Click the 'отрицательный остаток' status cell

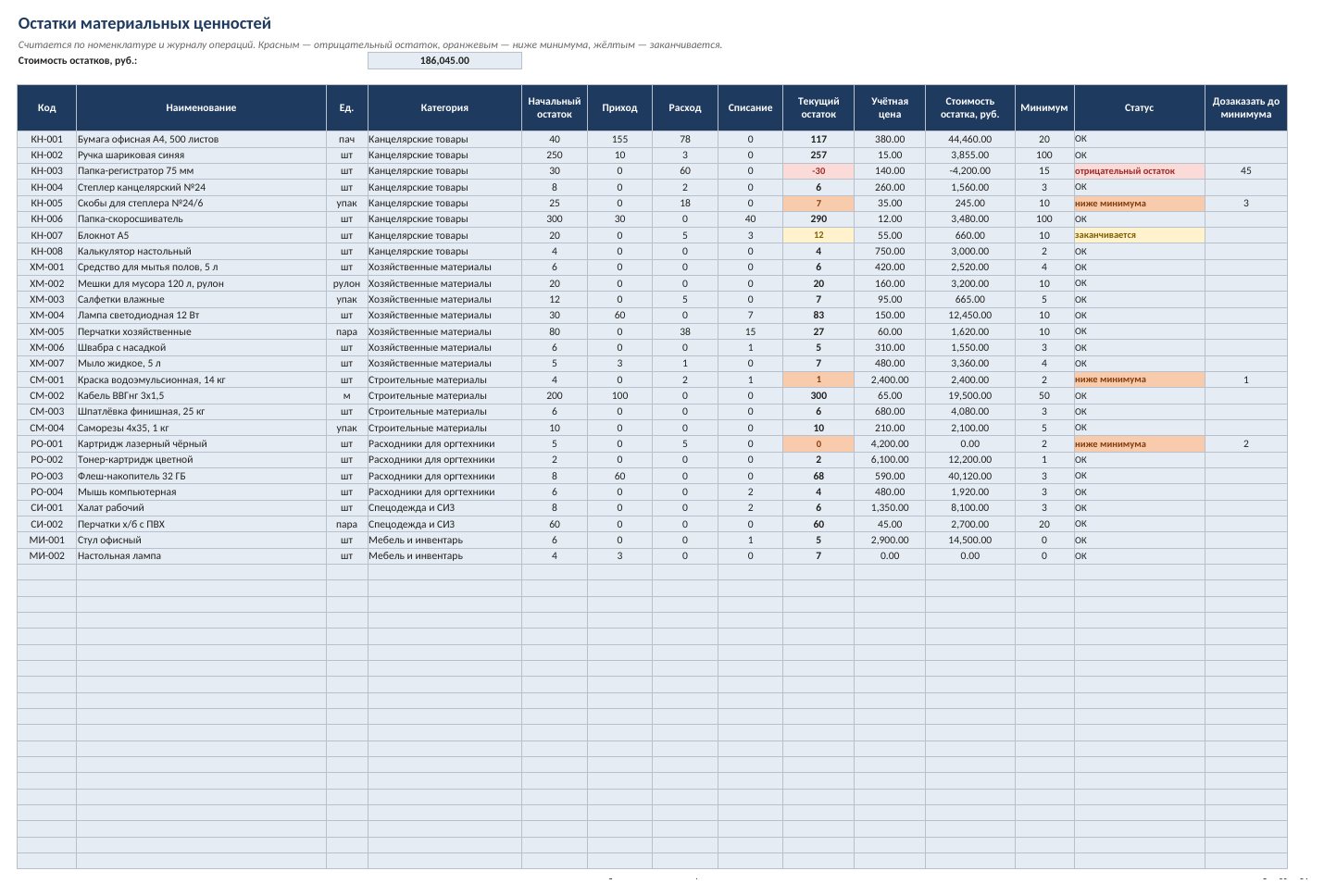pyautogui.click(x=1139, y=171)
